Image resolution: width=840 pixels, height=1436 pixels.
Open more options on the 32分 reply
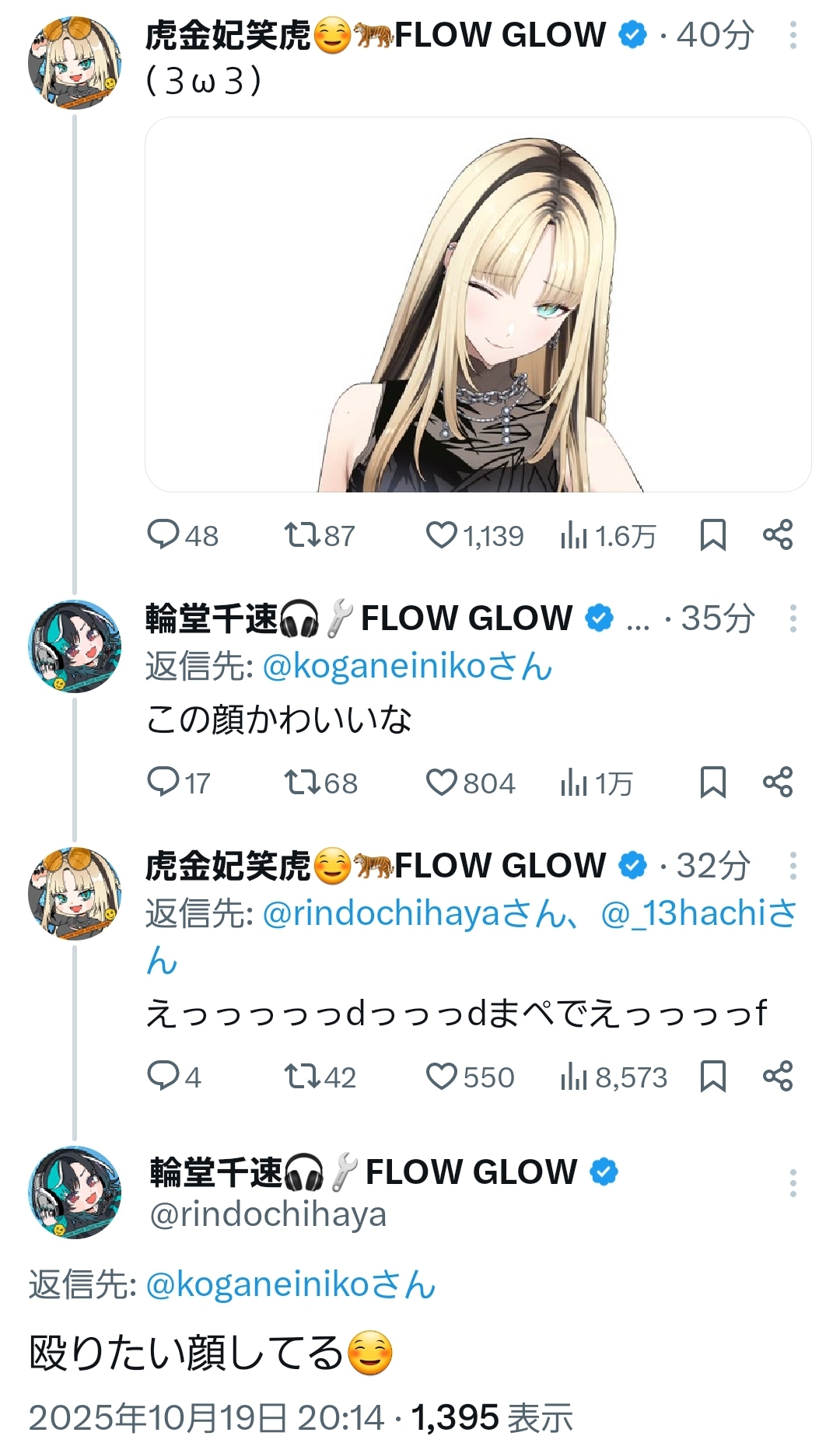coord(793,866)
